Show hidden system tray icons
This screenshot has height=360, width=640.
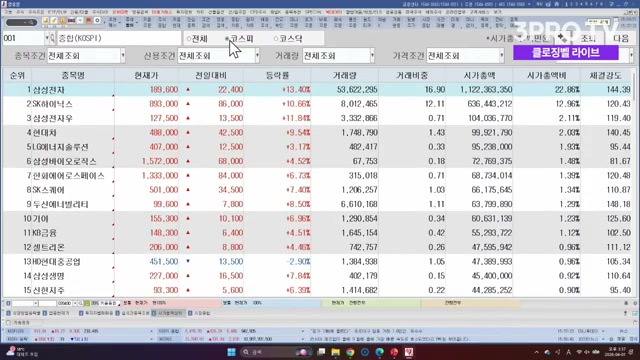536,352
